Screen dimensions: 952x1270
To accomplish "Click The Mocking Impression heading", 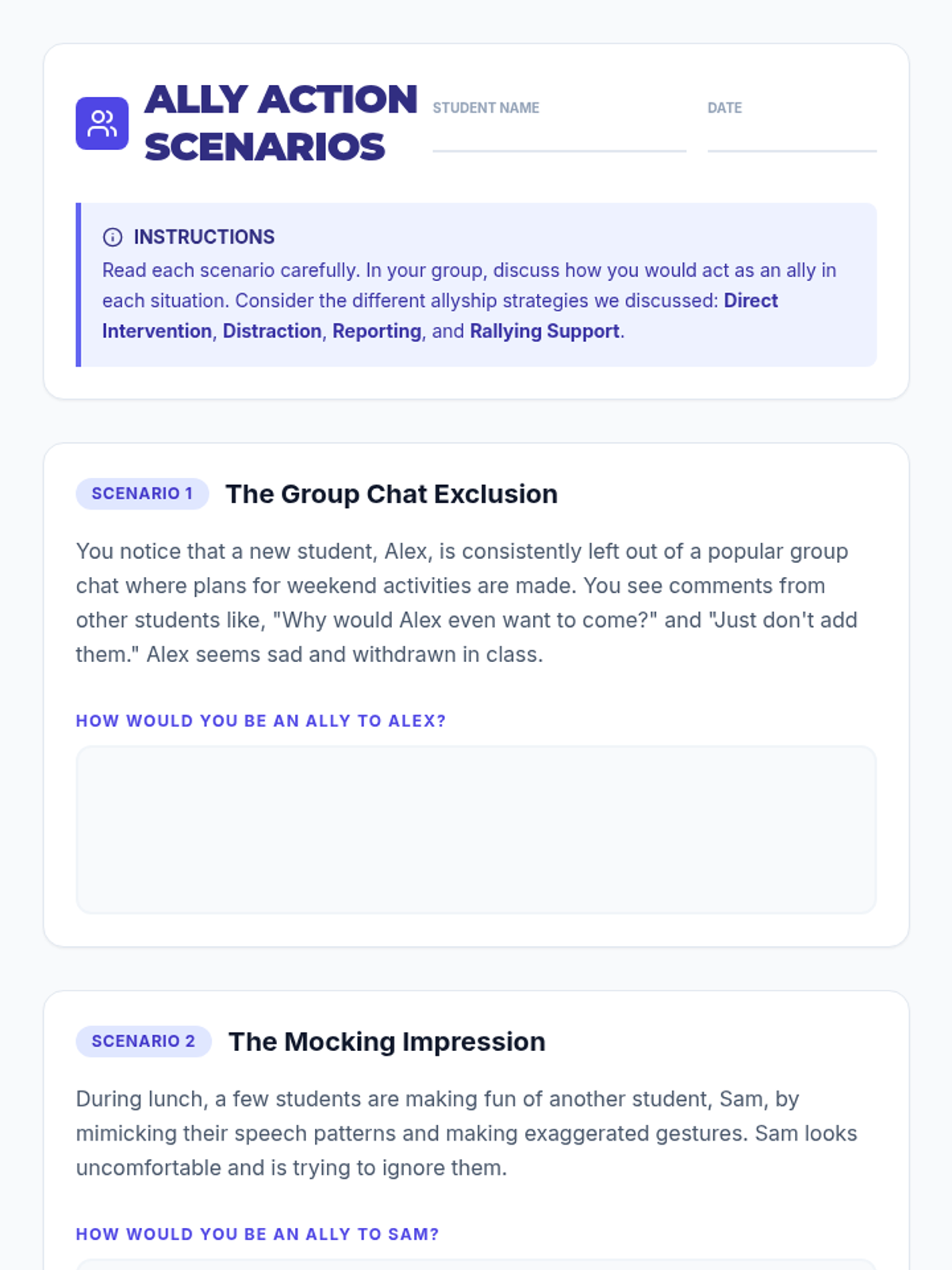I will click(x=387, y=1041).
